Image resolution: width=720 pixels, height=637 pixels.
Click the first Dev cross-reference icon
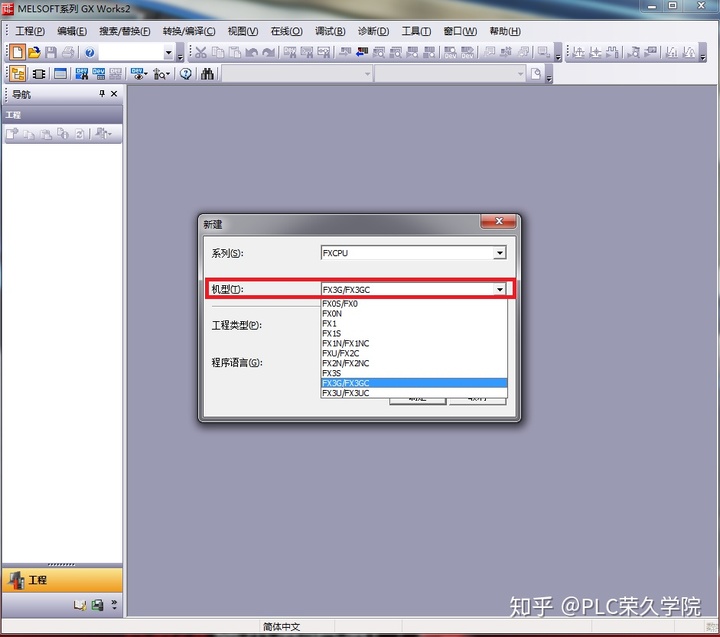click(82, 73)
